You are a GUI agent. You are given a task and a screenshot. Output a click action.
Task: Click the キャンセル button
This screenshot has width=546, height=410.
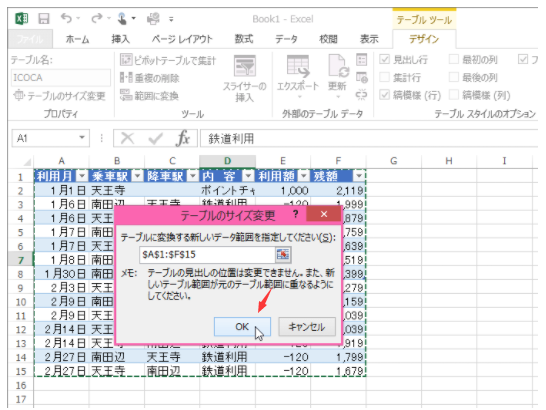pyautogui.click(x=307, y=327)
